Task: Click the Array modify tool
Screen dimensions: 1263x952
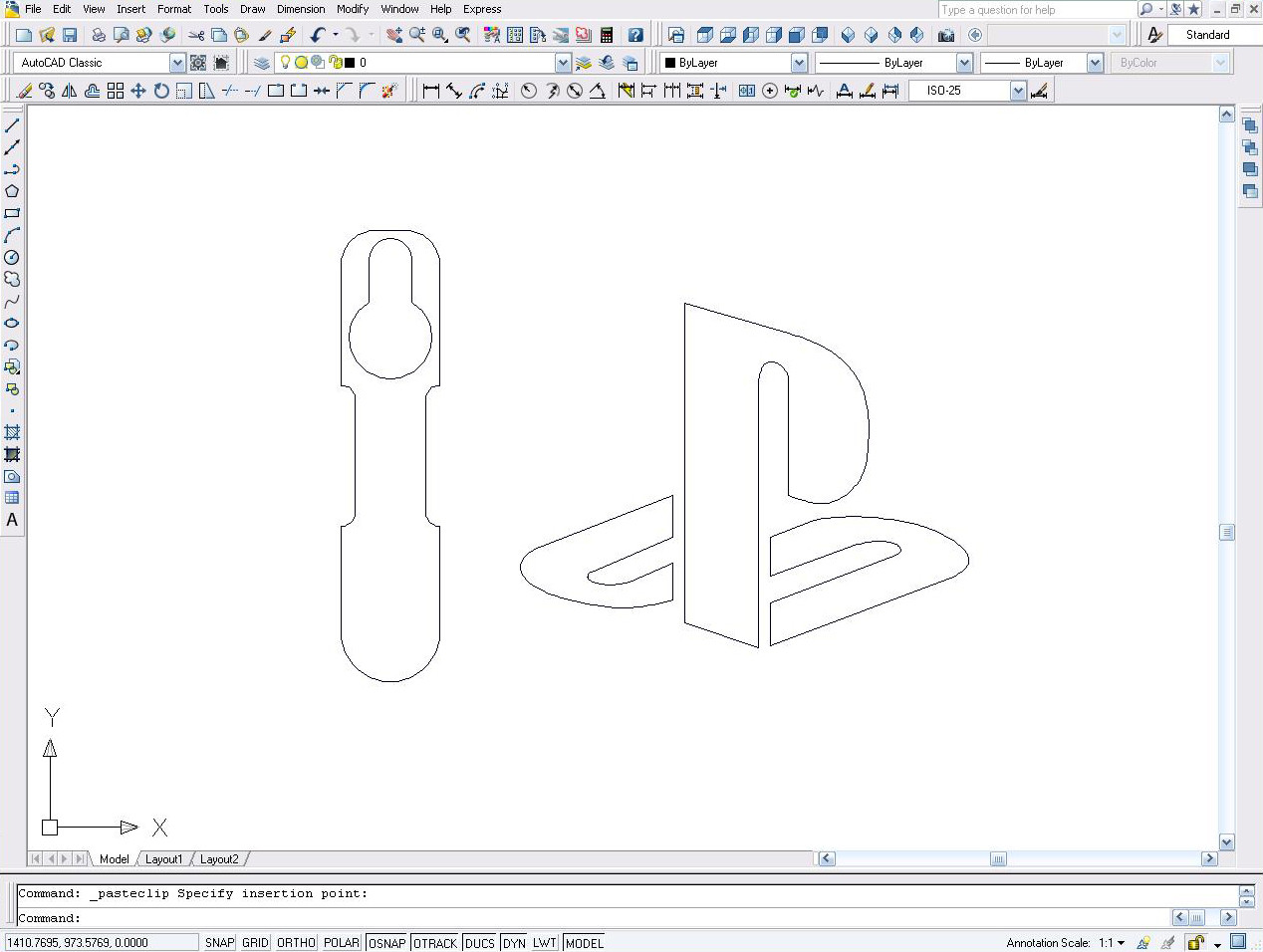Action: pos(116,91)
